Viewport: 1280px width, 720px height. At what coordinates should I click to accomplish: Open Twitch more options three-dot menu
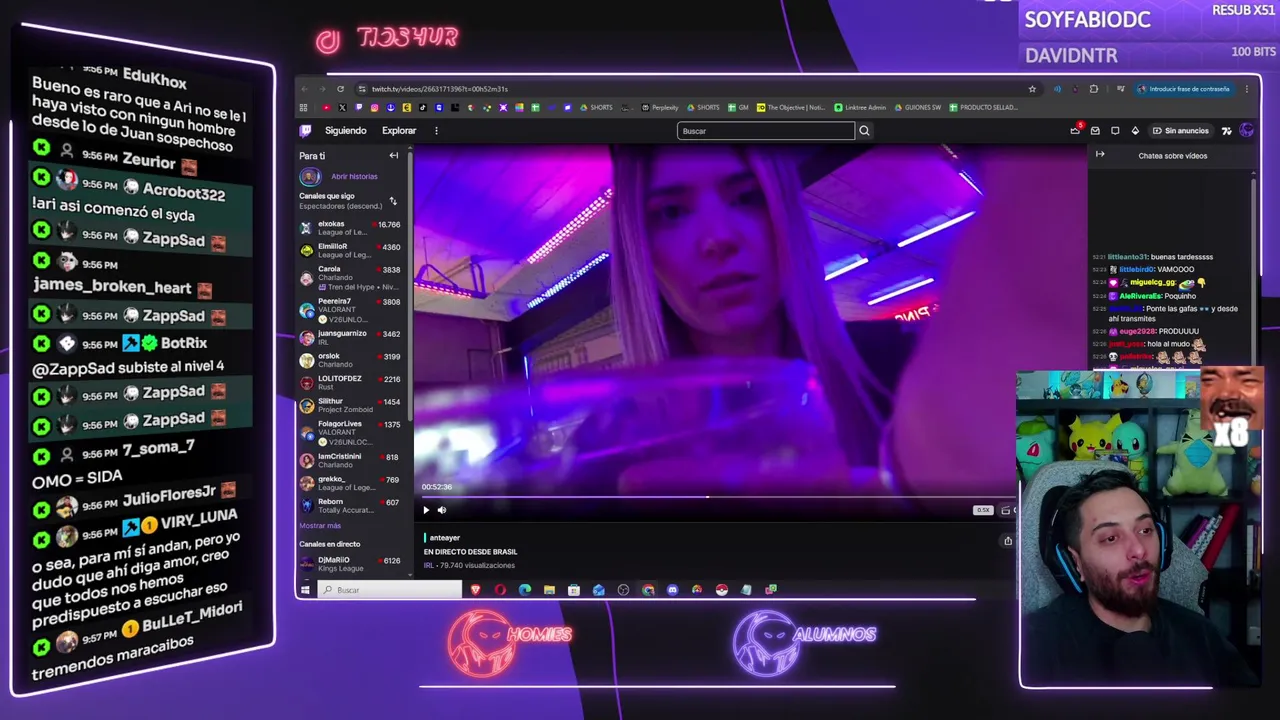coord(436,130)
